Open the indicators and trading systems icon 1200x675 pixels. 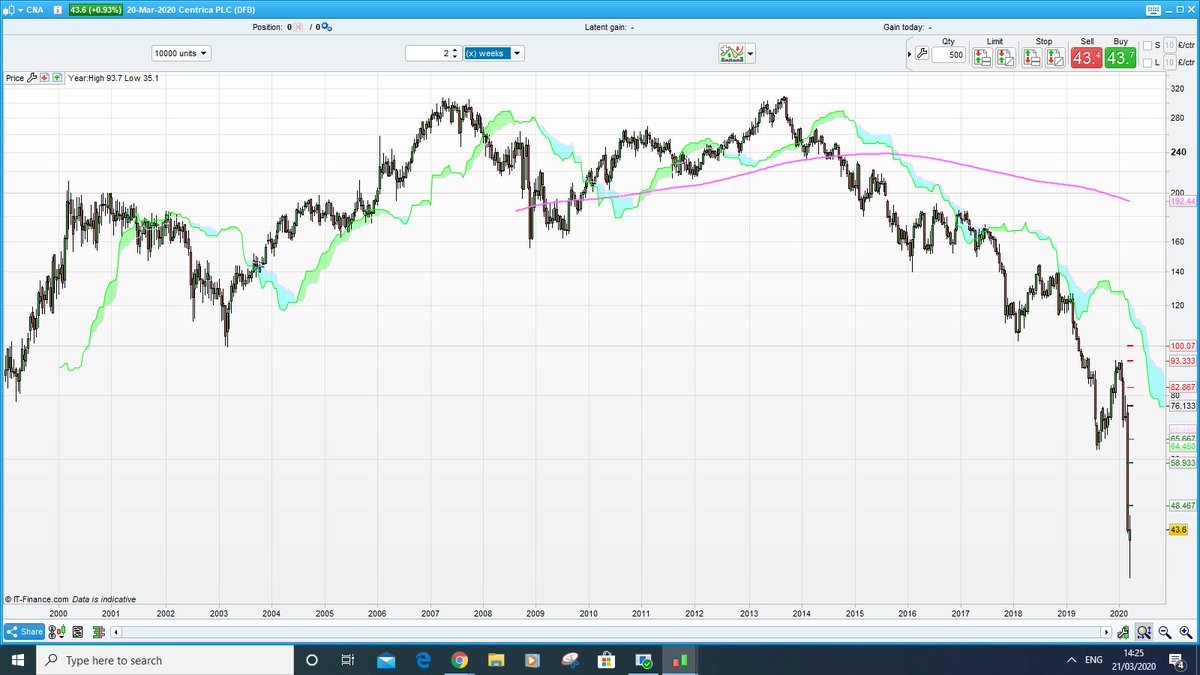pyautogui.click(x=732, y=54)
